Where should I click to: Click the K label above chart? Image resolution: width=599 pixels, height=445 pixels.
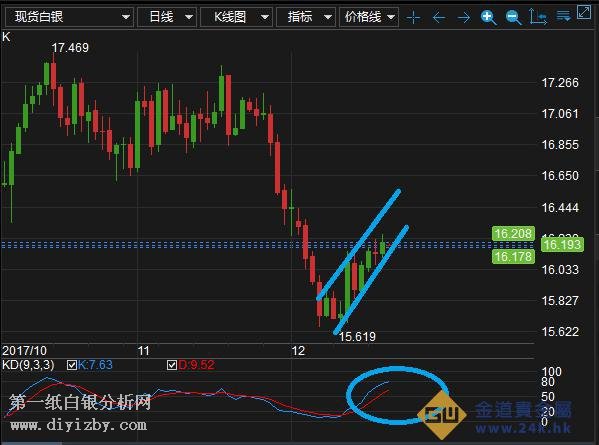(6, 37)
